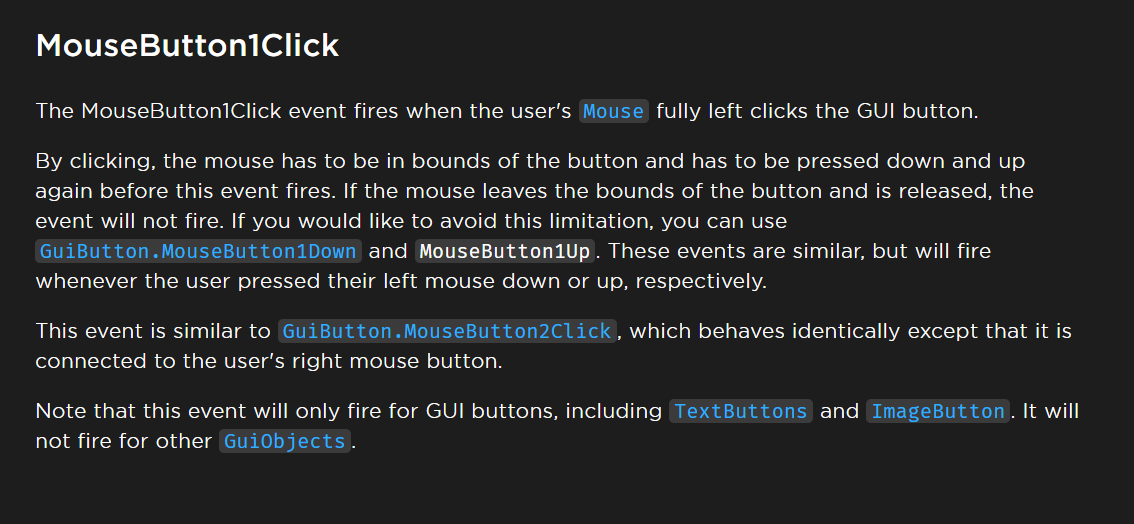Open the GuiButton.MouseButton2Click link

[x=448, y=331]
